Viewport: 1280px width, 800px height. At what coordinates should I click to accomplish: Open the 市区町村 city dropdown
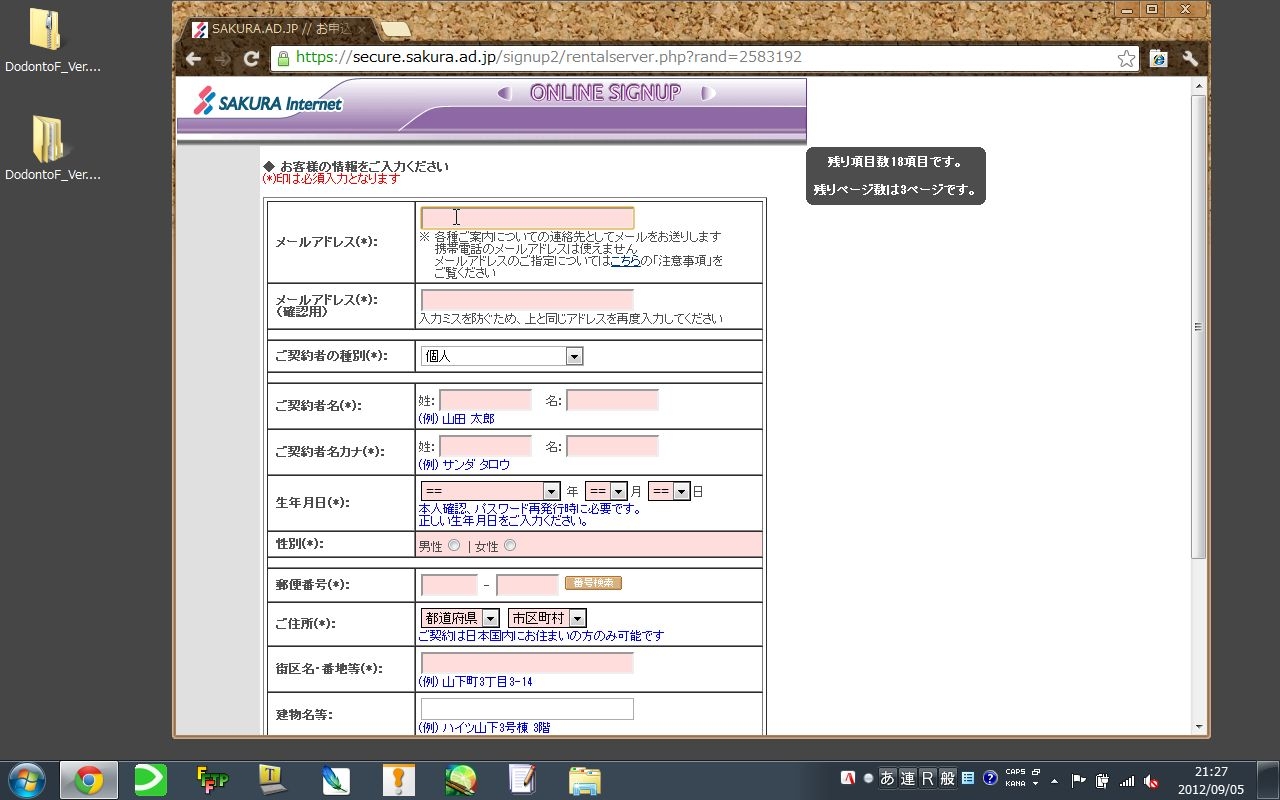point(547,618)
